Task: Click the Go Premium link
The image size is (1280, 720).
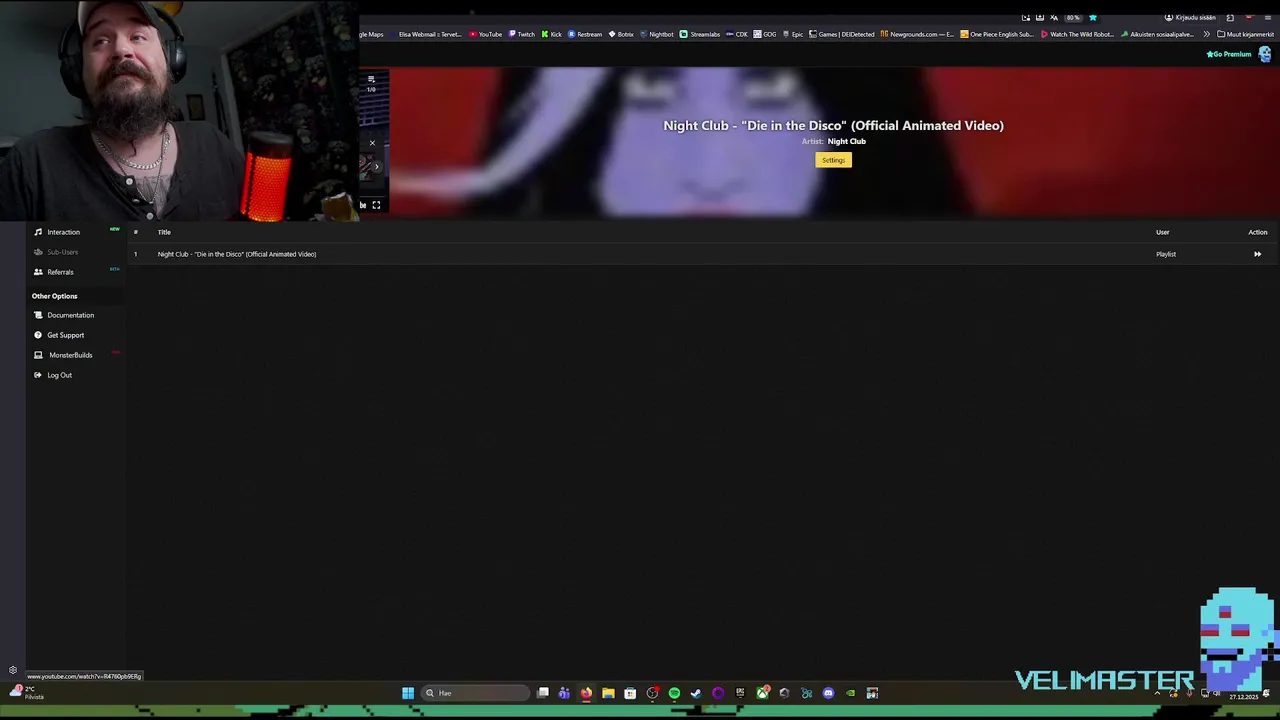Action: pos(1229,54)
